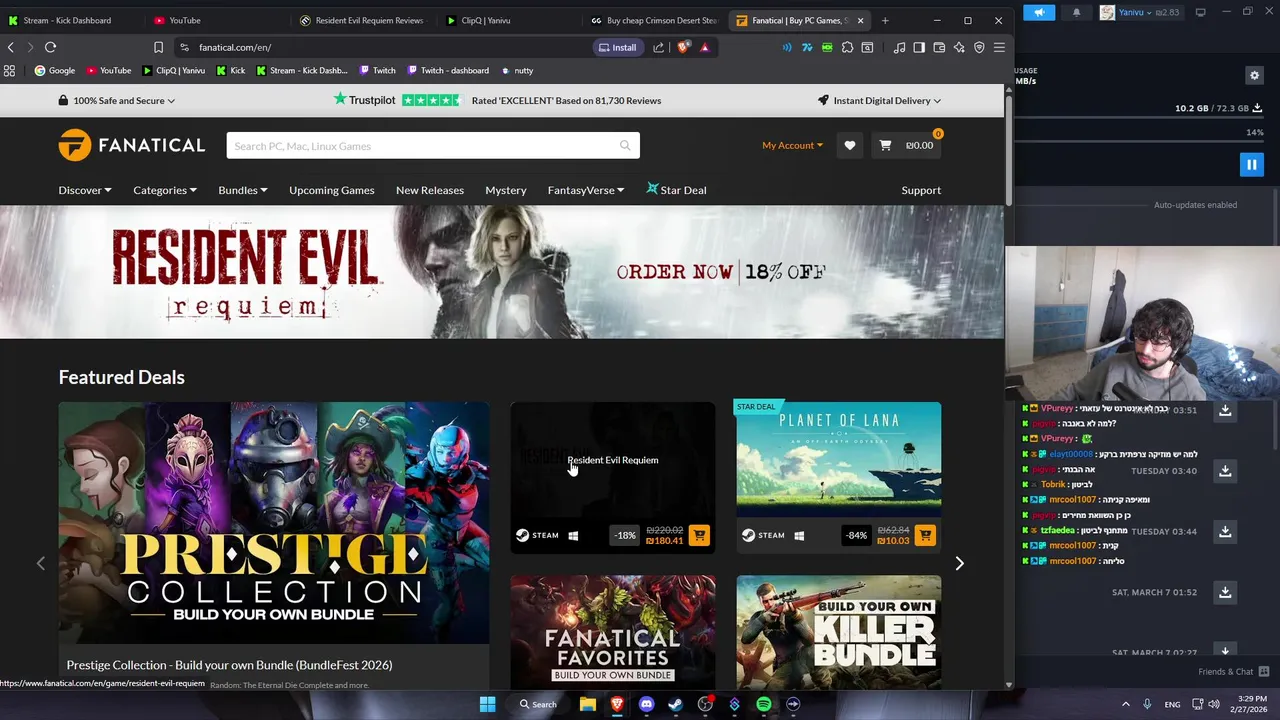Go to next featured deals slide

(x=959, y=563)
